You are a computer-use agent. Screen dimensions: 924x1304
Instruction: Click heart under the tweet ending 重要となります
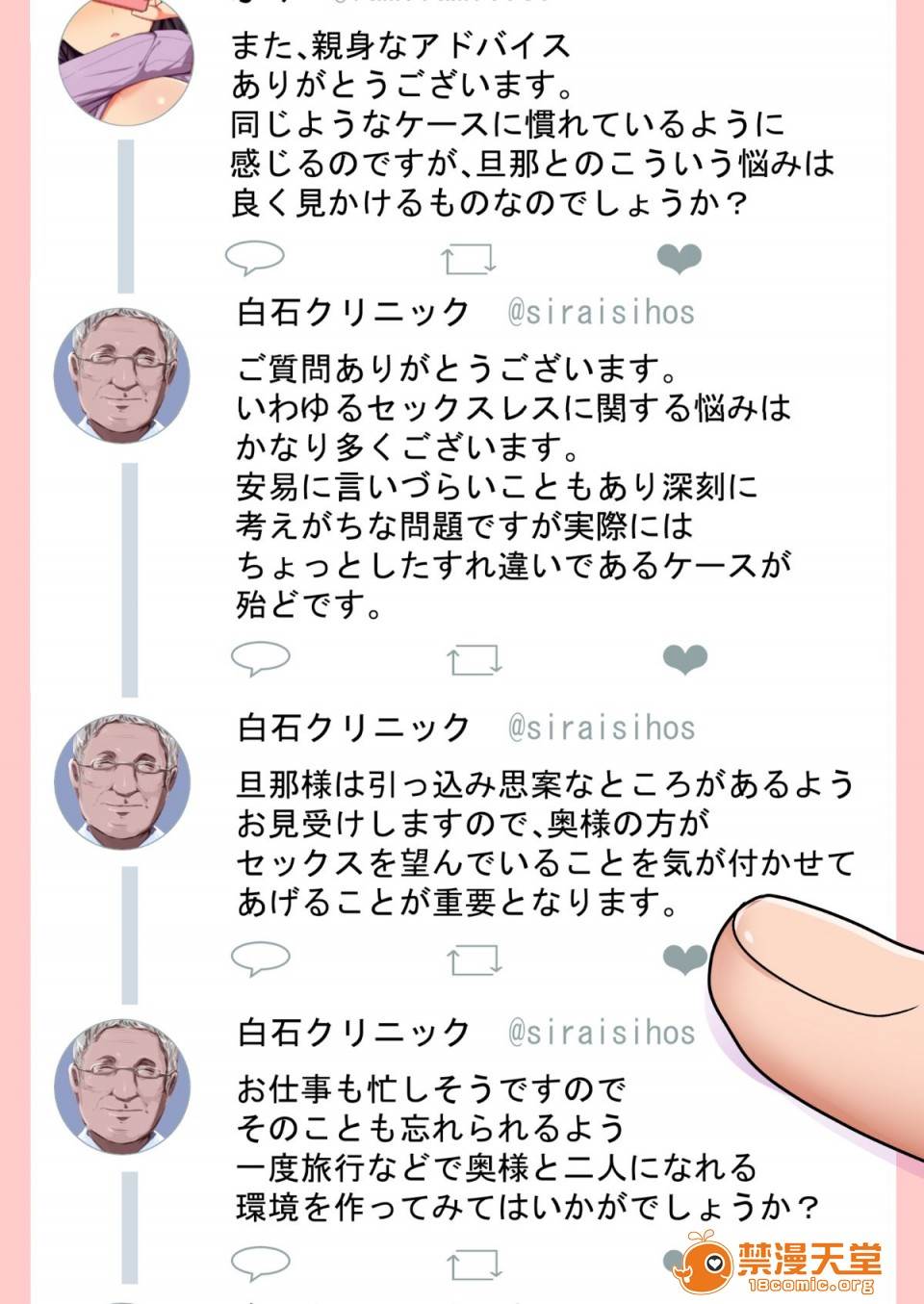coord(685,959)
